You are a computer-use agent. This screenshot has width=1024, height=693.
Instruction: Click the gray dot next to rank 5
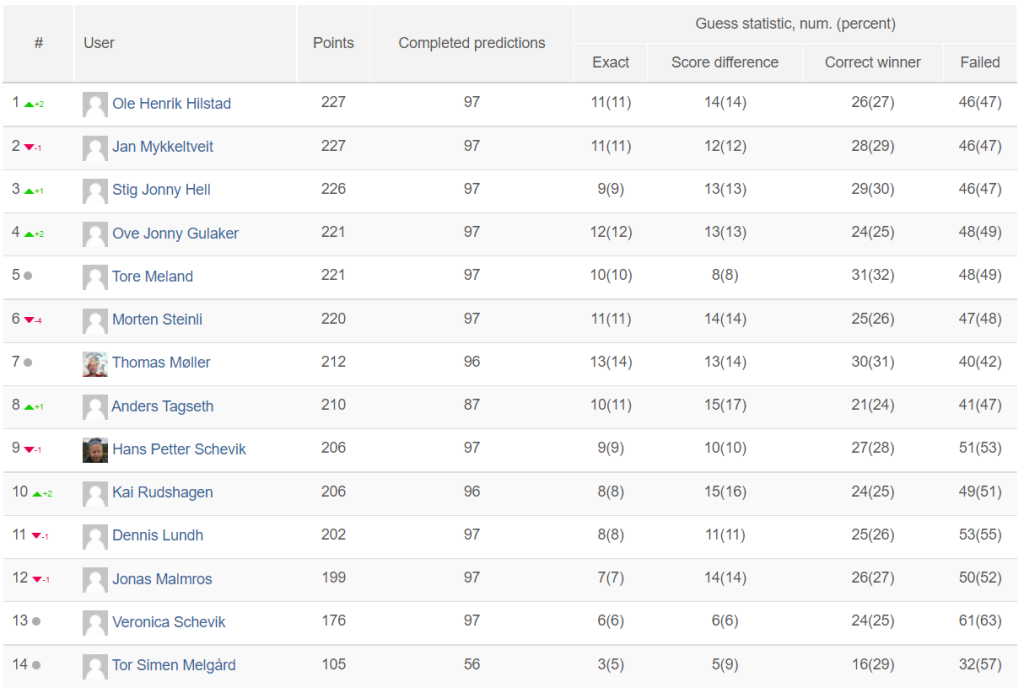tap(28, 276)
